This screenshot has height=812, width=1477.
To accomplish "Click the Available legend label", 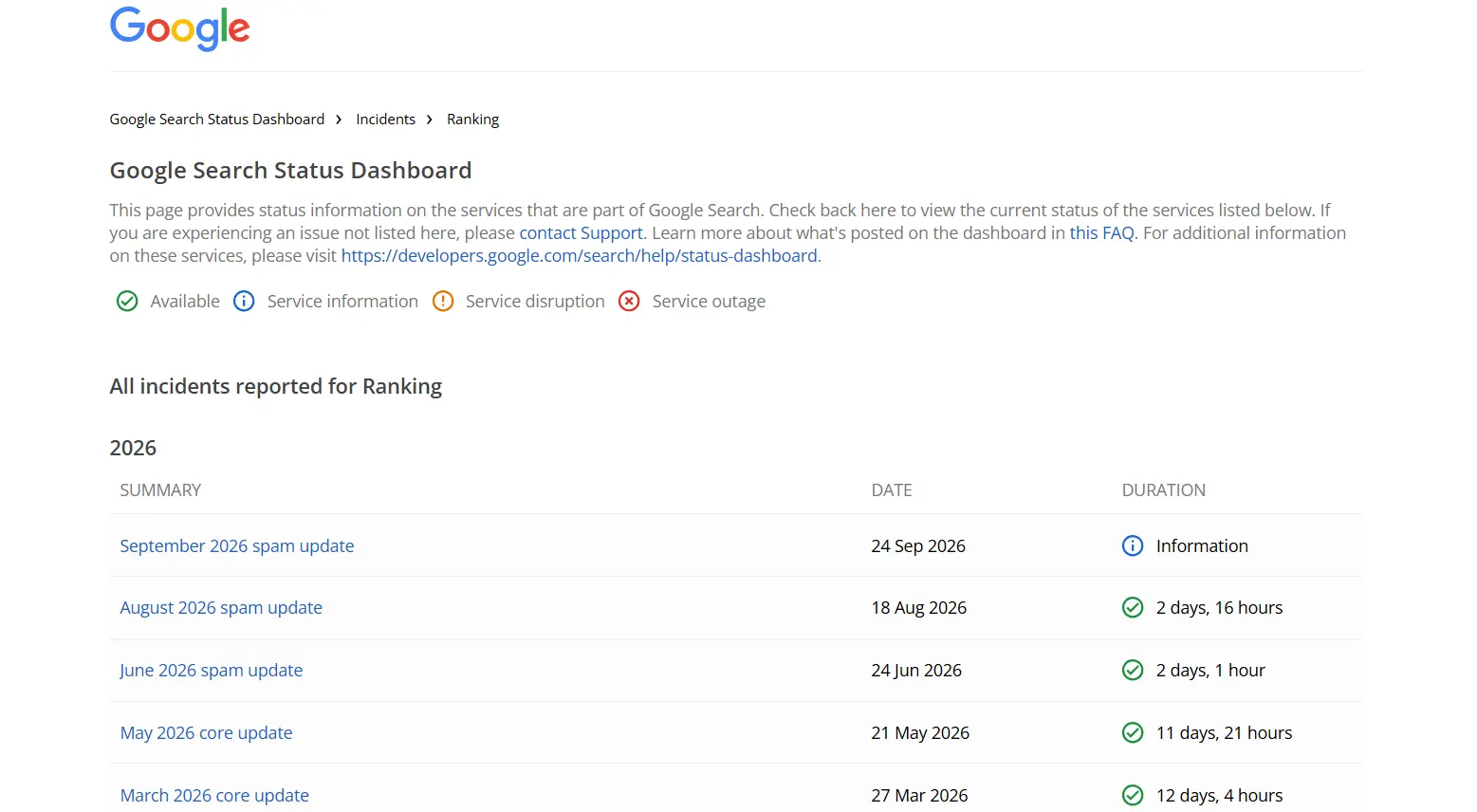I will click(185, 302).
